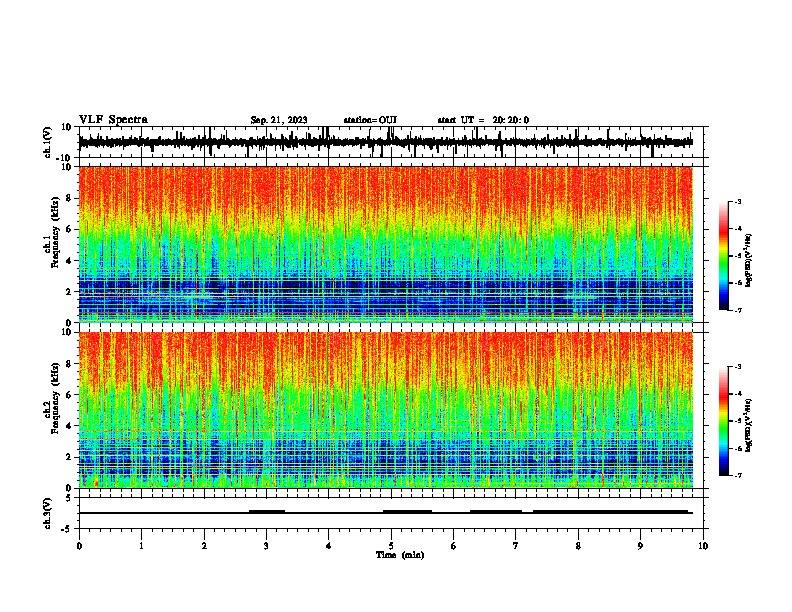Viewport: 792px width, 612px height.
Task: Click the ch.1 spectrogram color bar
Action: (723, 256)
